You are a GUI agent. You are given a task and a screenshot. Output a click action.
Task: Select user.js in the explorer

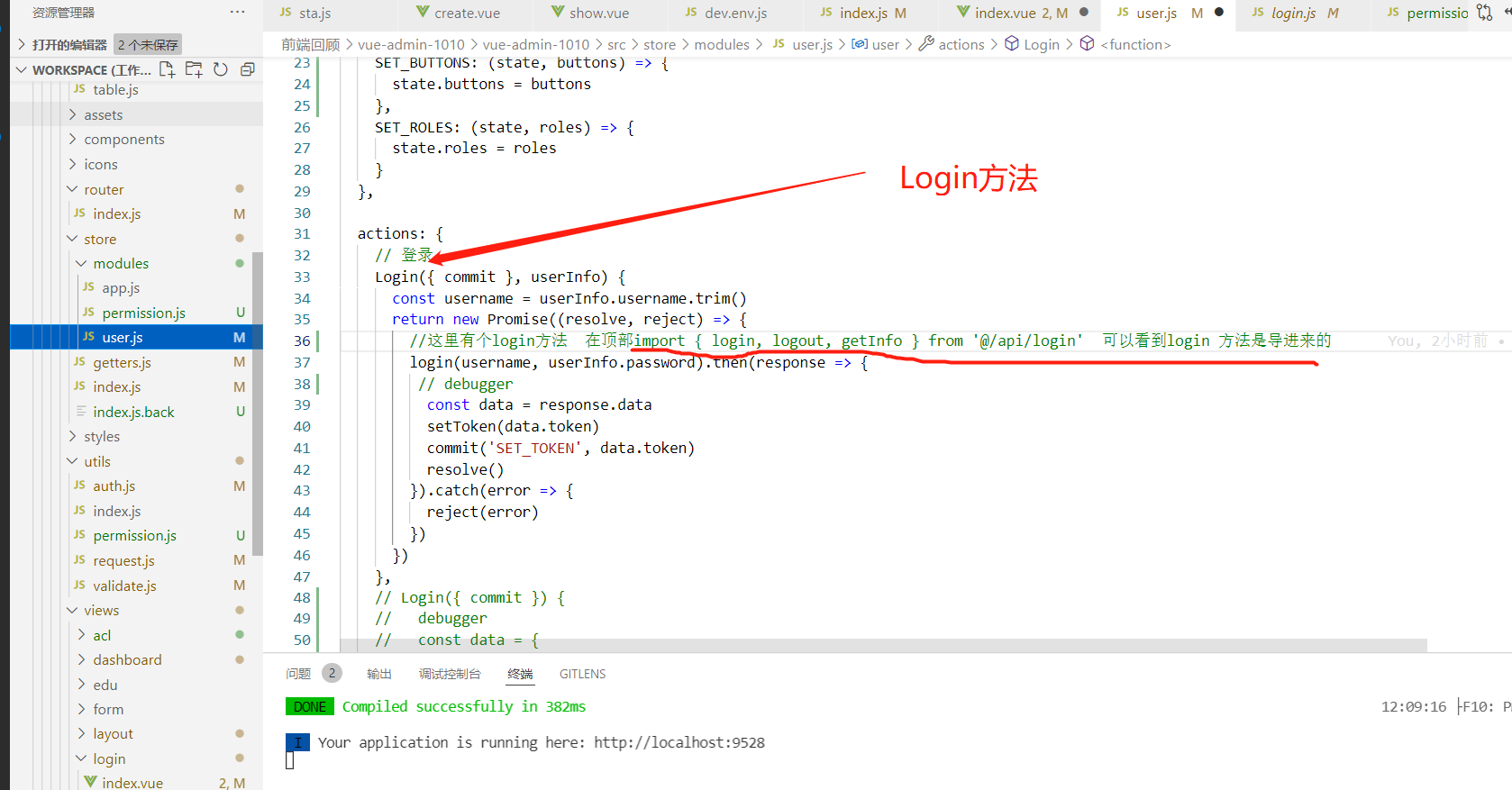[135, 337]
